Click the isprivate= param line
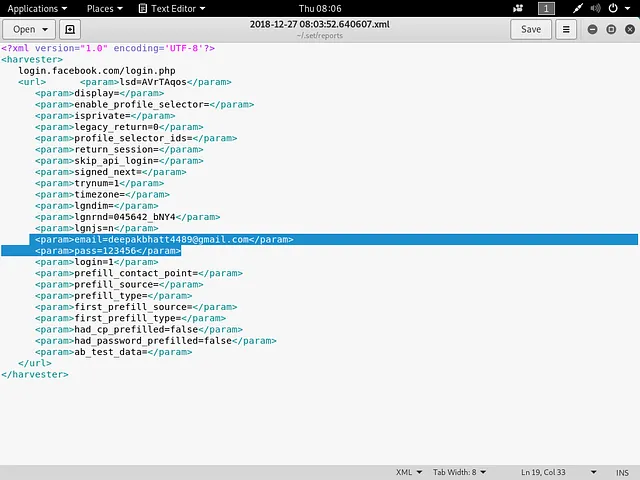This screenshot has height=480, width=640. (x=105, y=116)
